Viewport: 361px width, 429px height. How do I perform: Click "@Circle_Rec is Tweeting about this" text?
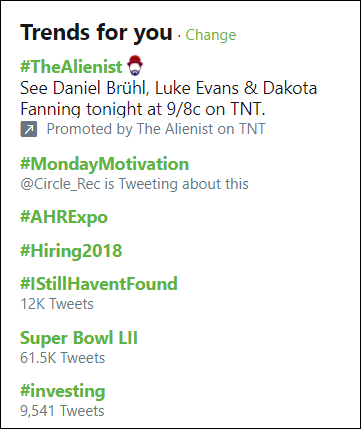(134, 184)
